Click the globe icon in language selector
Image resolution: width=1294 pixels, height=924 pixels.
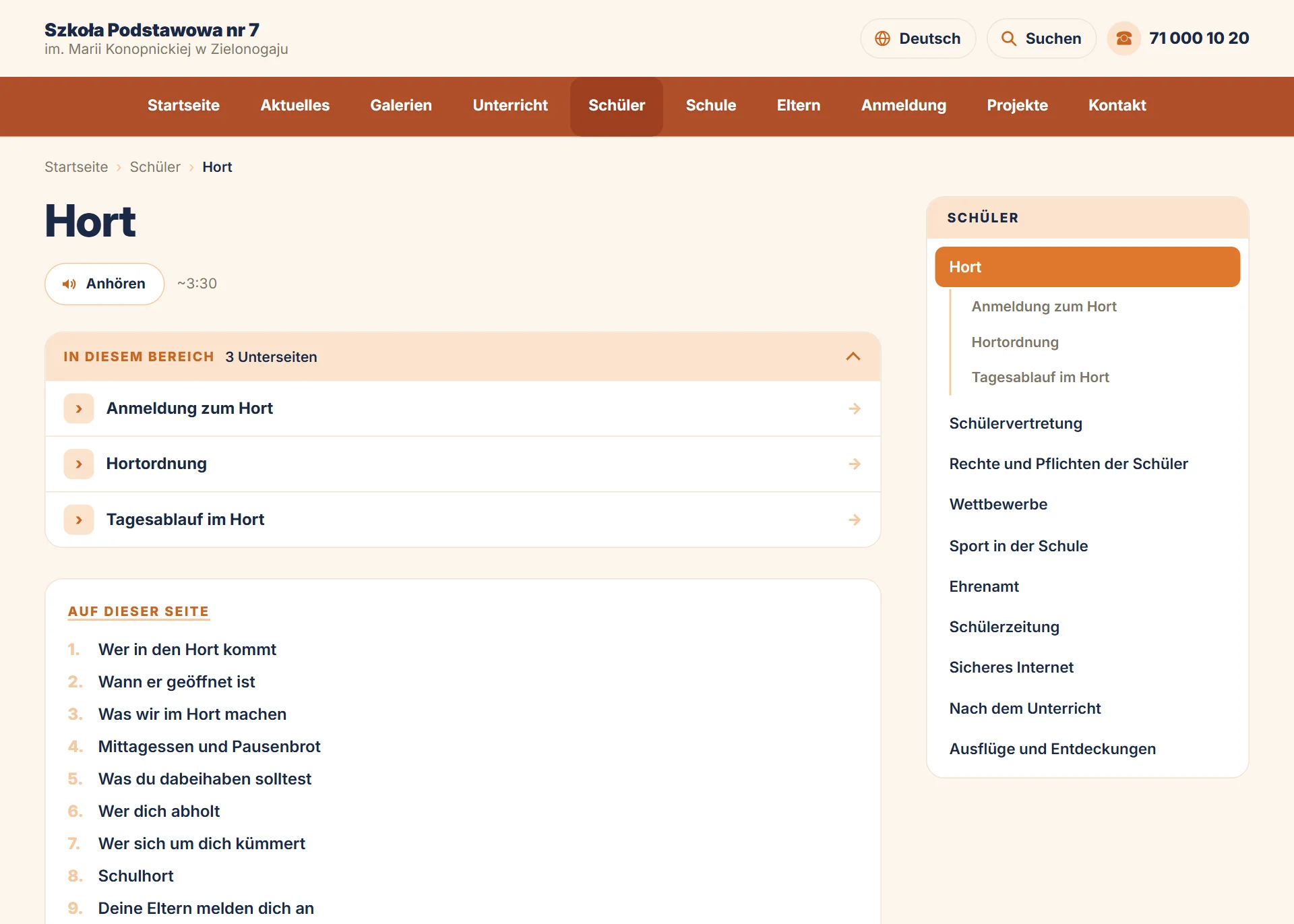tap(882, 38)
